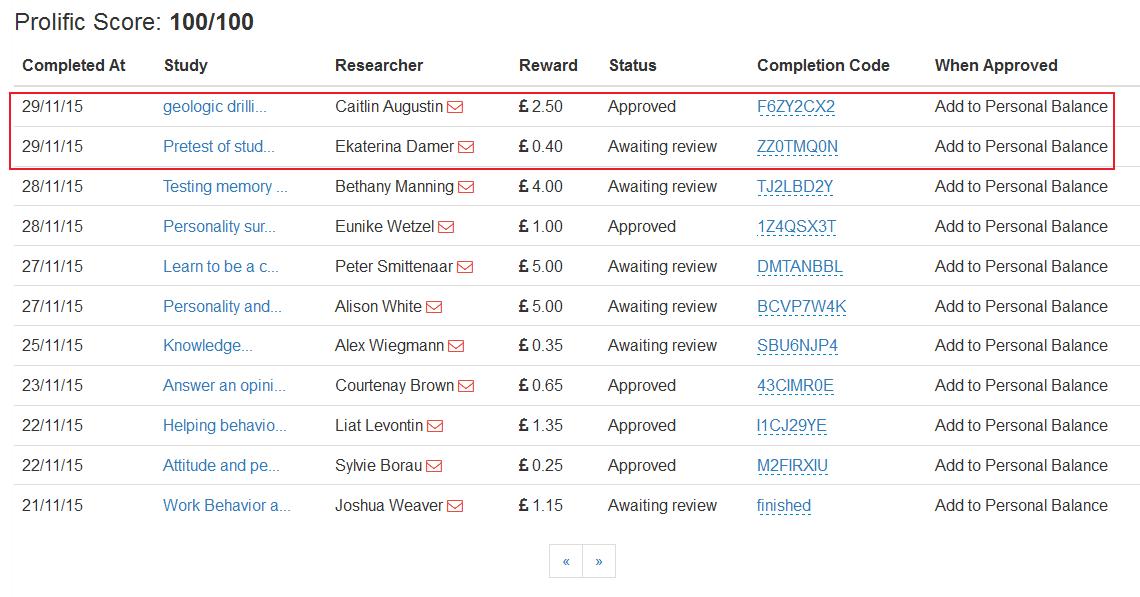Go to the next page of results
1140x597 pixels.
click(598, 561)
